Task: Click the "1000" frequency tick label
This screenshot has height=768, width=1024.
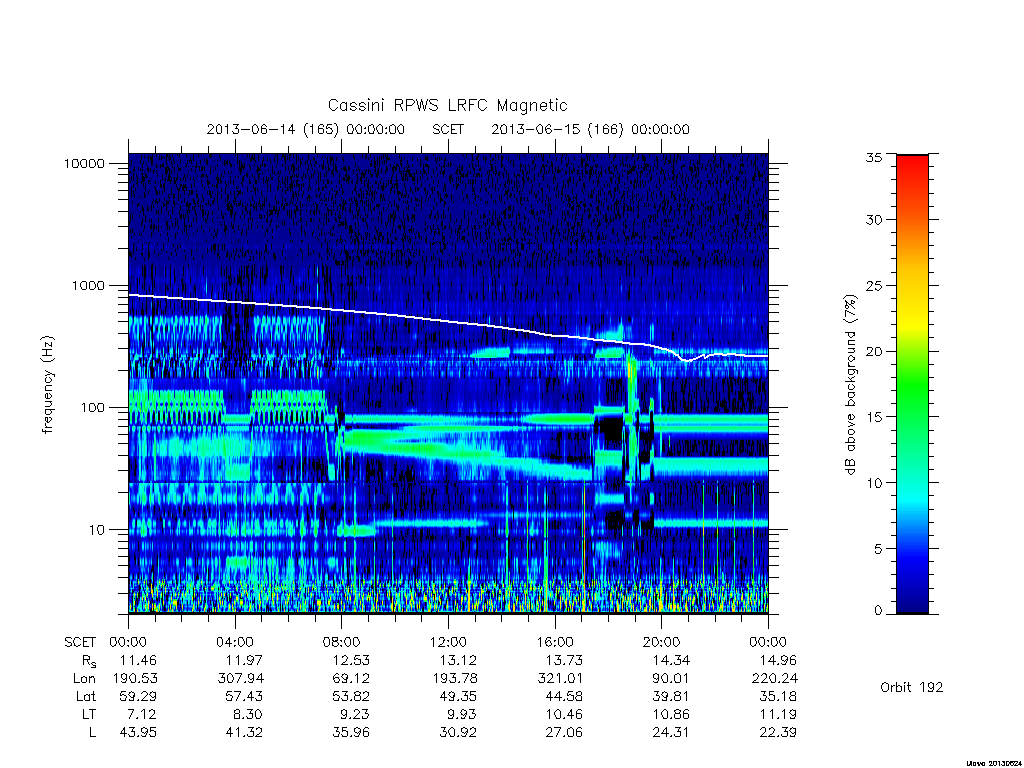Action: click(88, 286)
